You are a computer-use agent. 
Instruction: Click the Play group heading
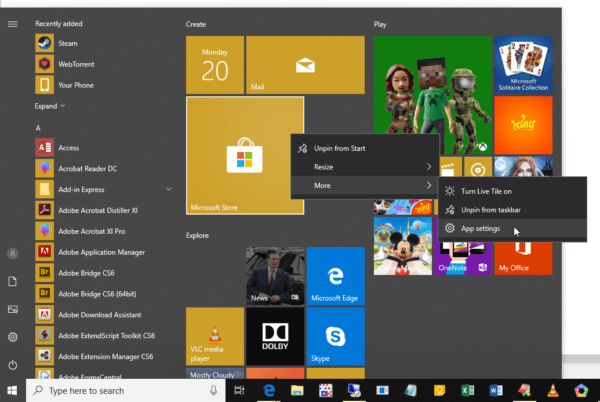pyautogui.click(x=380, y=24)
